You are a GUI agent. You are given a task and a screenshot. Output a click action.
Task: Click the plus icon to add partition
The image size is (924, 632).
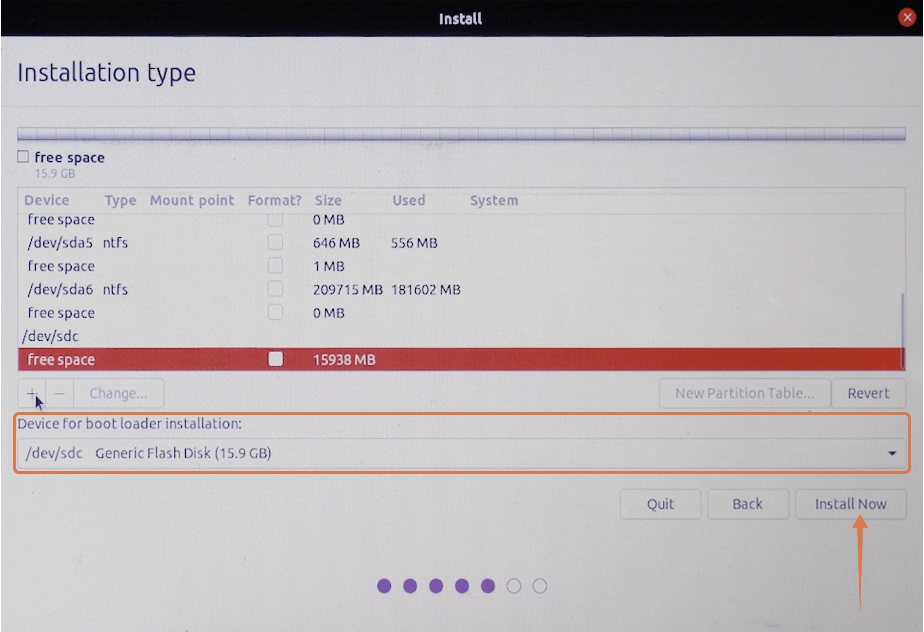32,393
